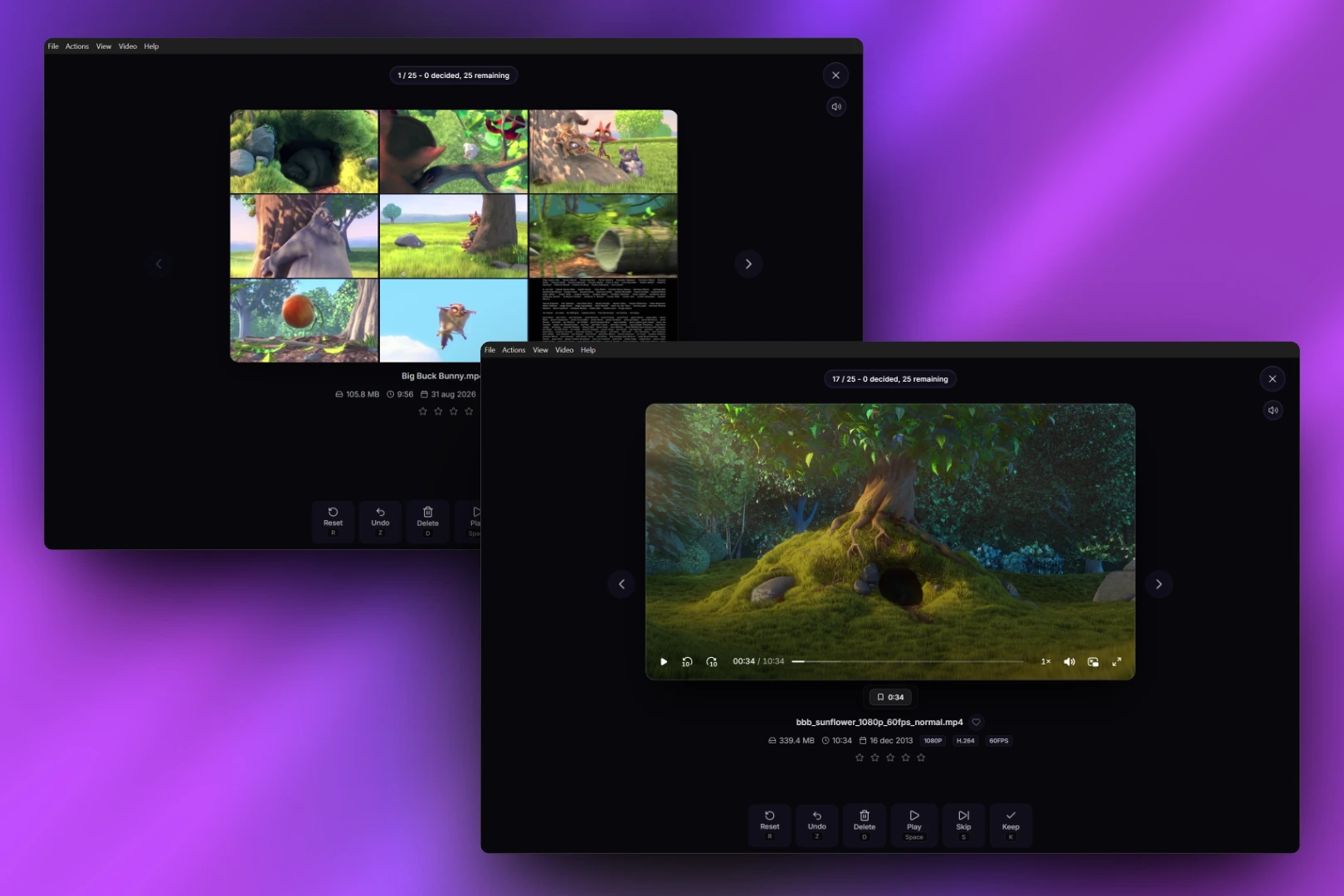The width and height of the screenshot is (1344, 896).
Task: Click the 60FPS badge
Action: pos(999,741)
